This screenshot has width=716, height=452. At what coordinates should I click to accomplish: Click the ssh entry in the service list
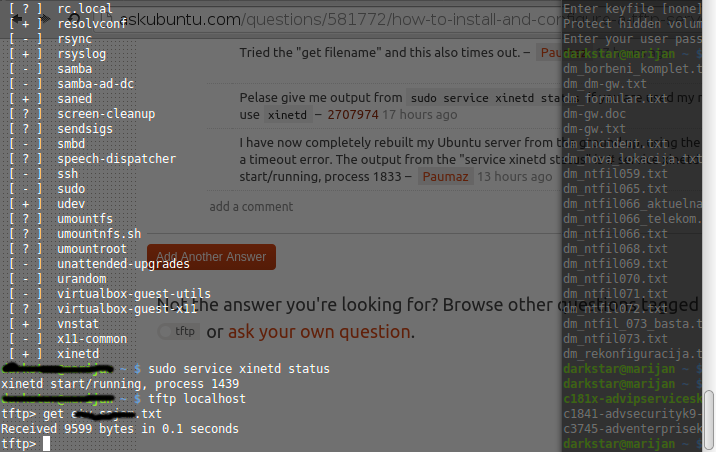(x=67, y=174)
